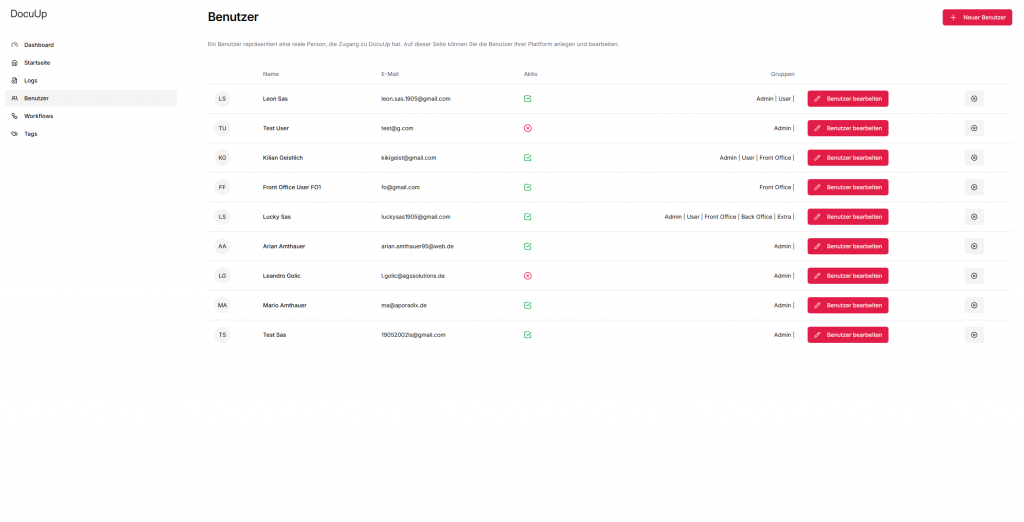This screenshot has height=522, width=1024.
Task: Click delete icon in Test Sas row
Action: (974, 335)
